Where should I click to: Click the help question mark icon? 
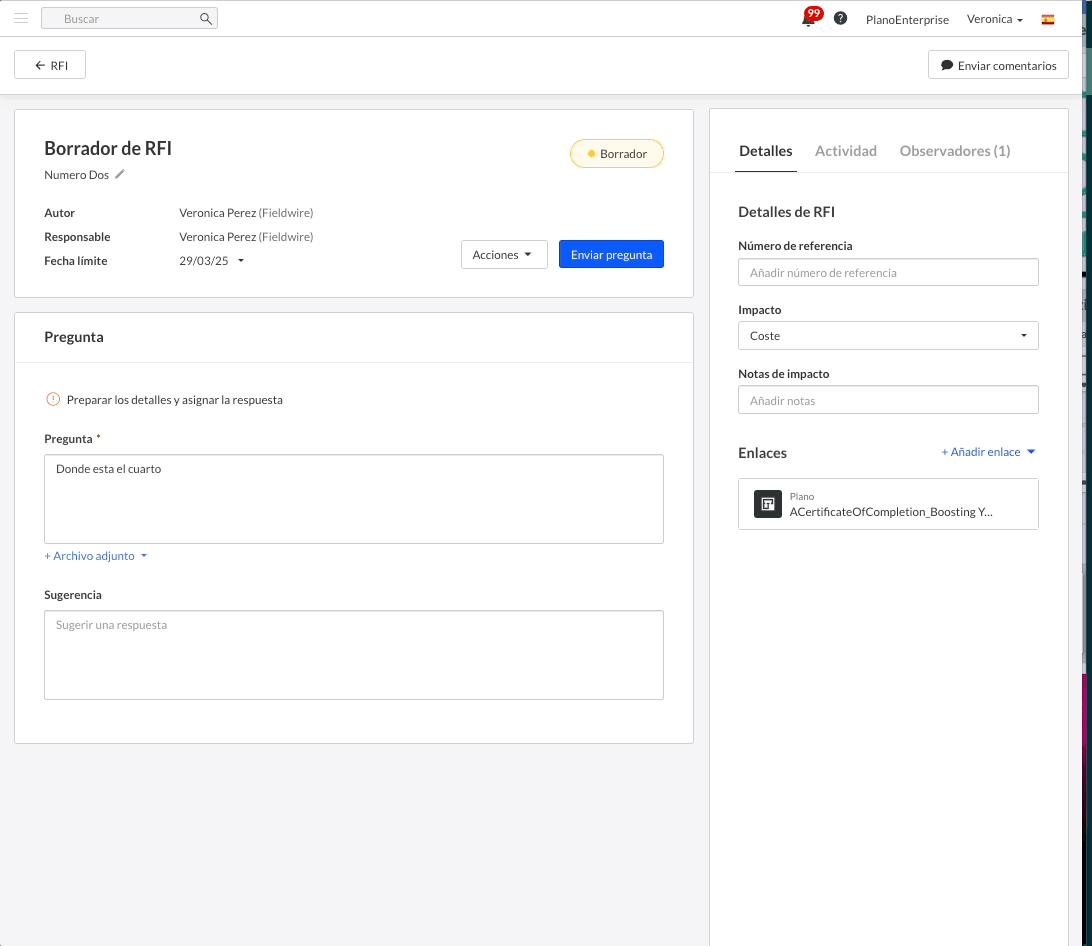click(840, 18)
